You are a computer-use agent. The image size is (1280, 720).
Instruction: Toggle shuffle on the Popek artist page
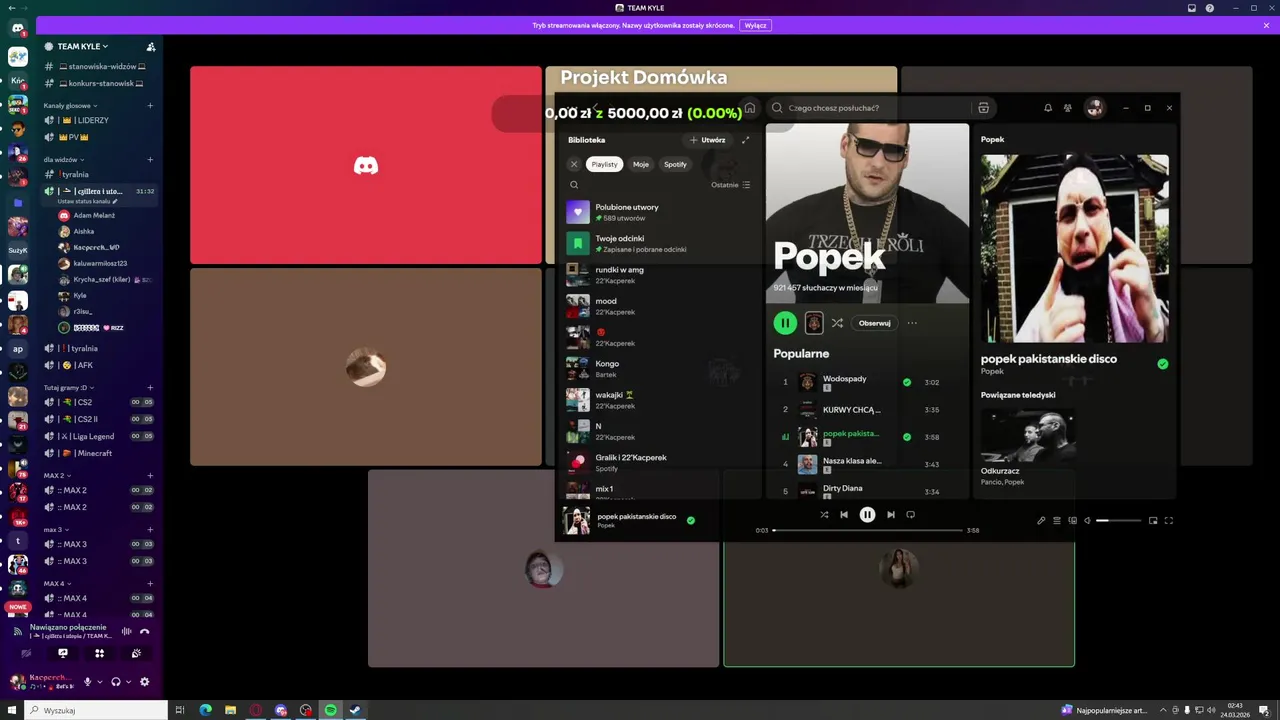(x=837, y=323)
